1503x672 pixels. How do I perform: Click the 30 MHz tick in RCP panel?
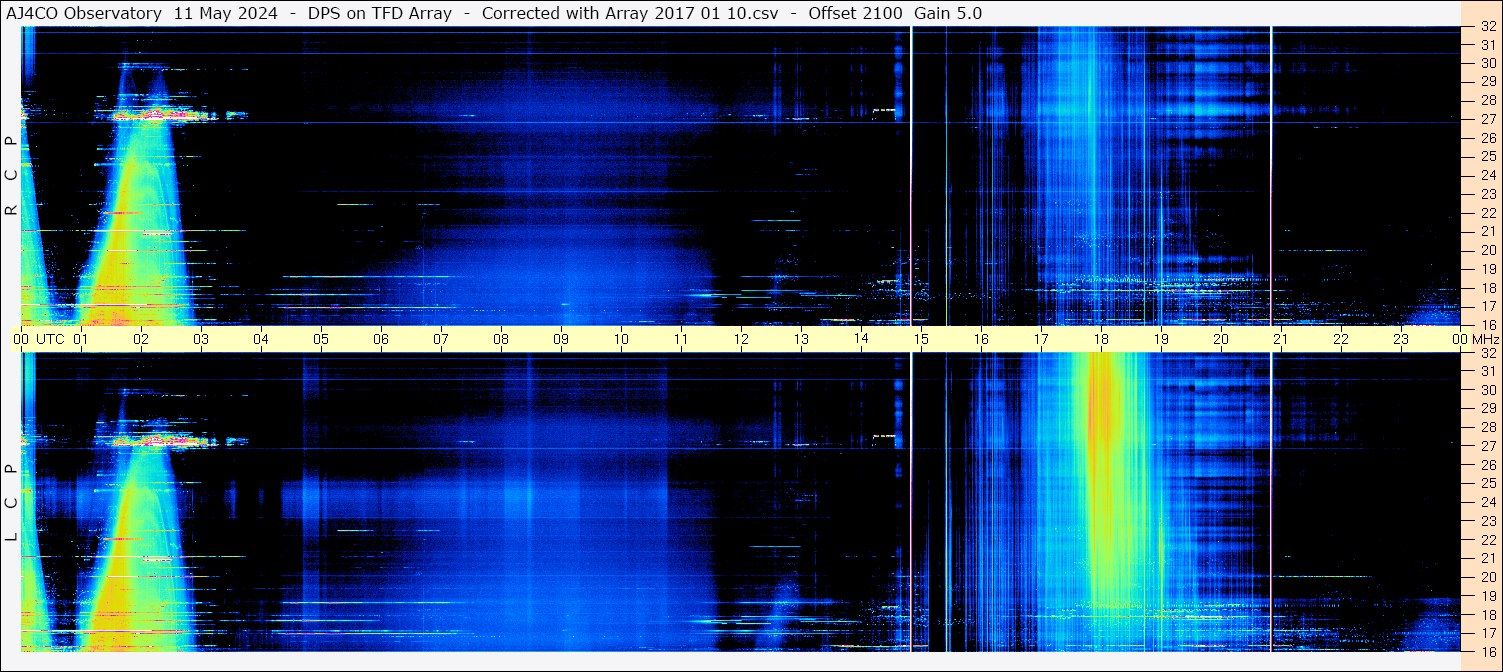point(1487,63)
